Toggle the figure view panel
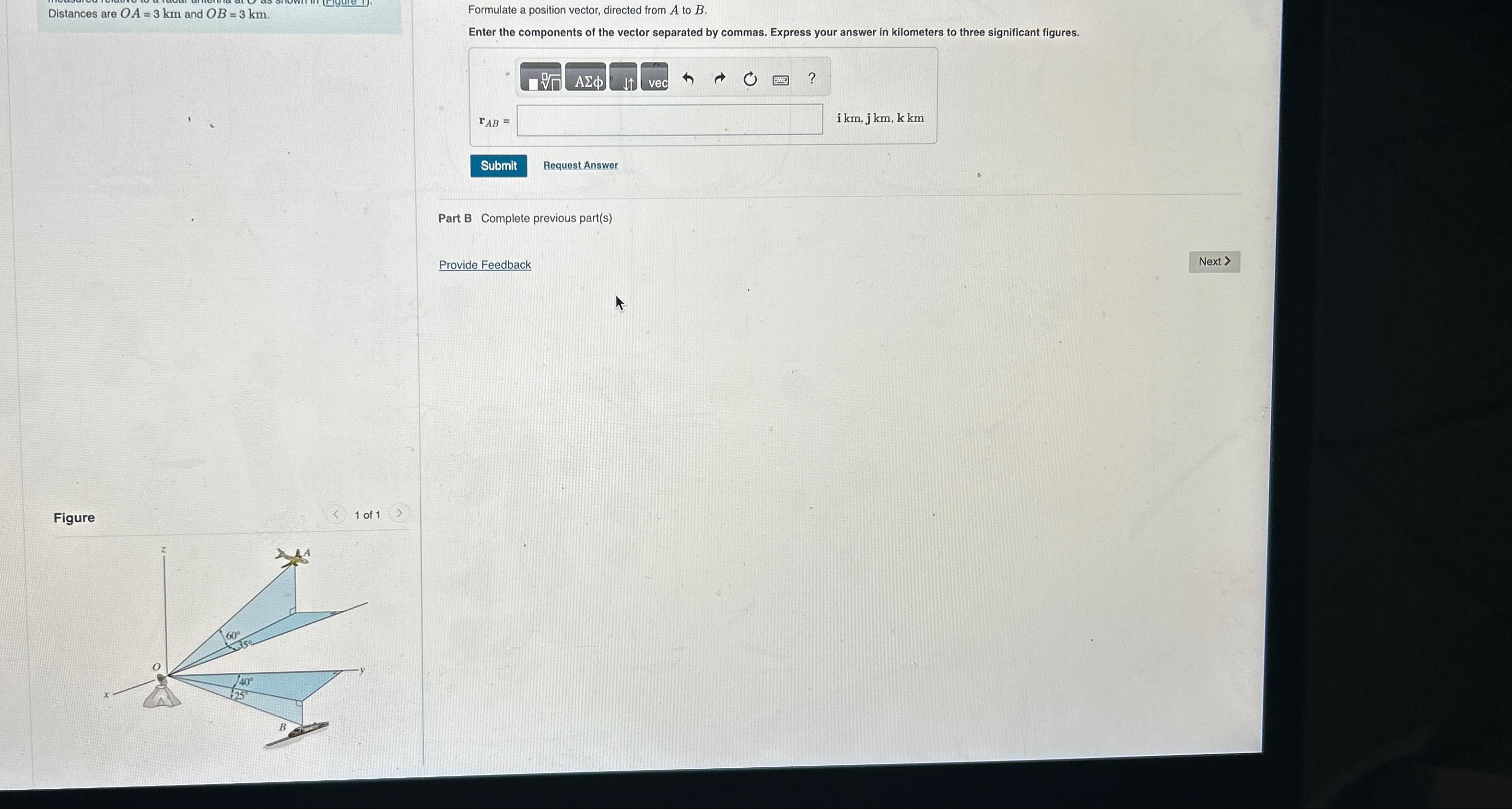The width and height of the screenshot is (1512, 809). [x=74, y=516]
